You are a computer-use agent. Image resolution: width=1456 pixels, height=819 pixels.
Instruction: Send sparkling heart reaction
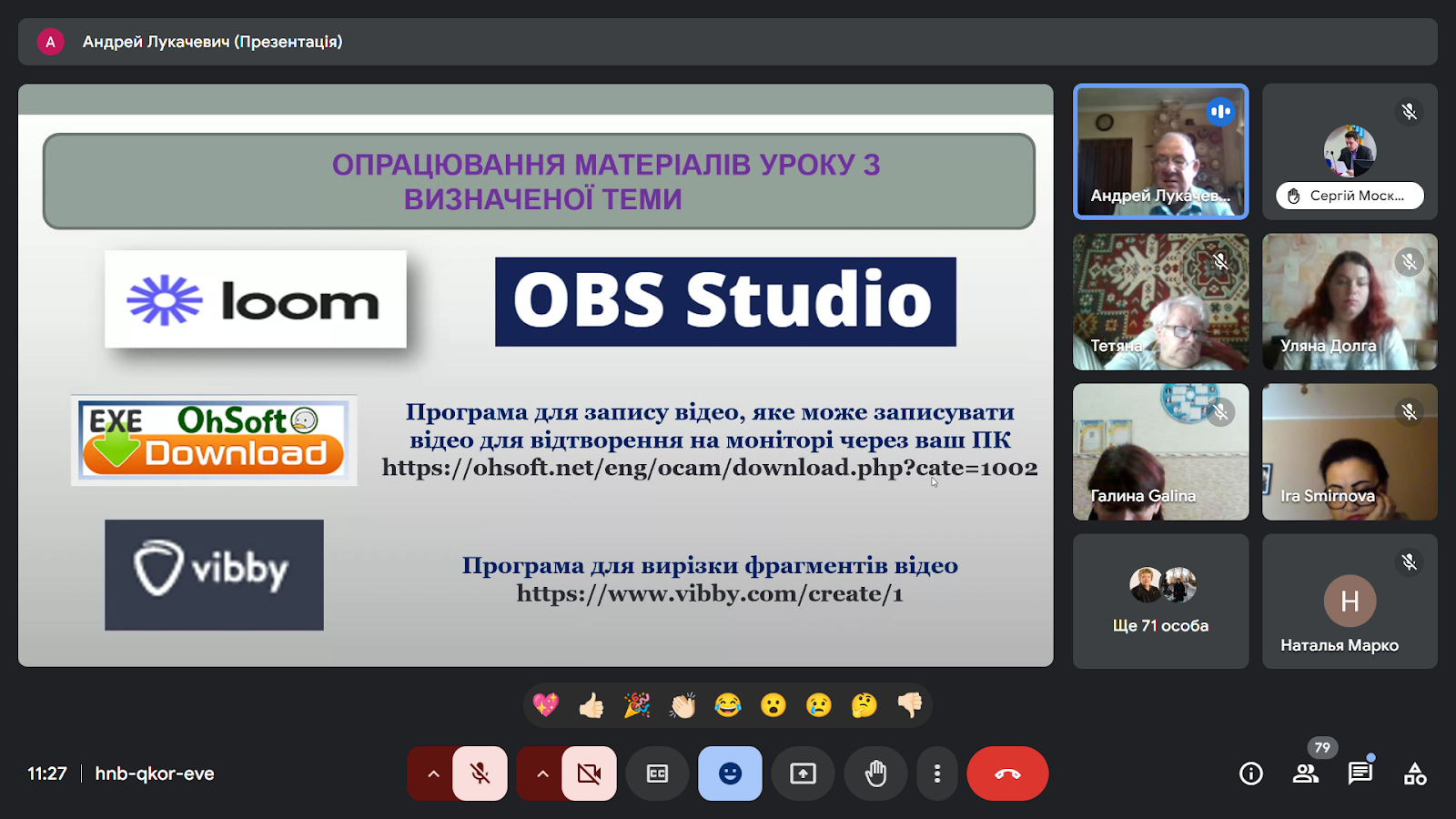546,705
